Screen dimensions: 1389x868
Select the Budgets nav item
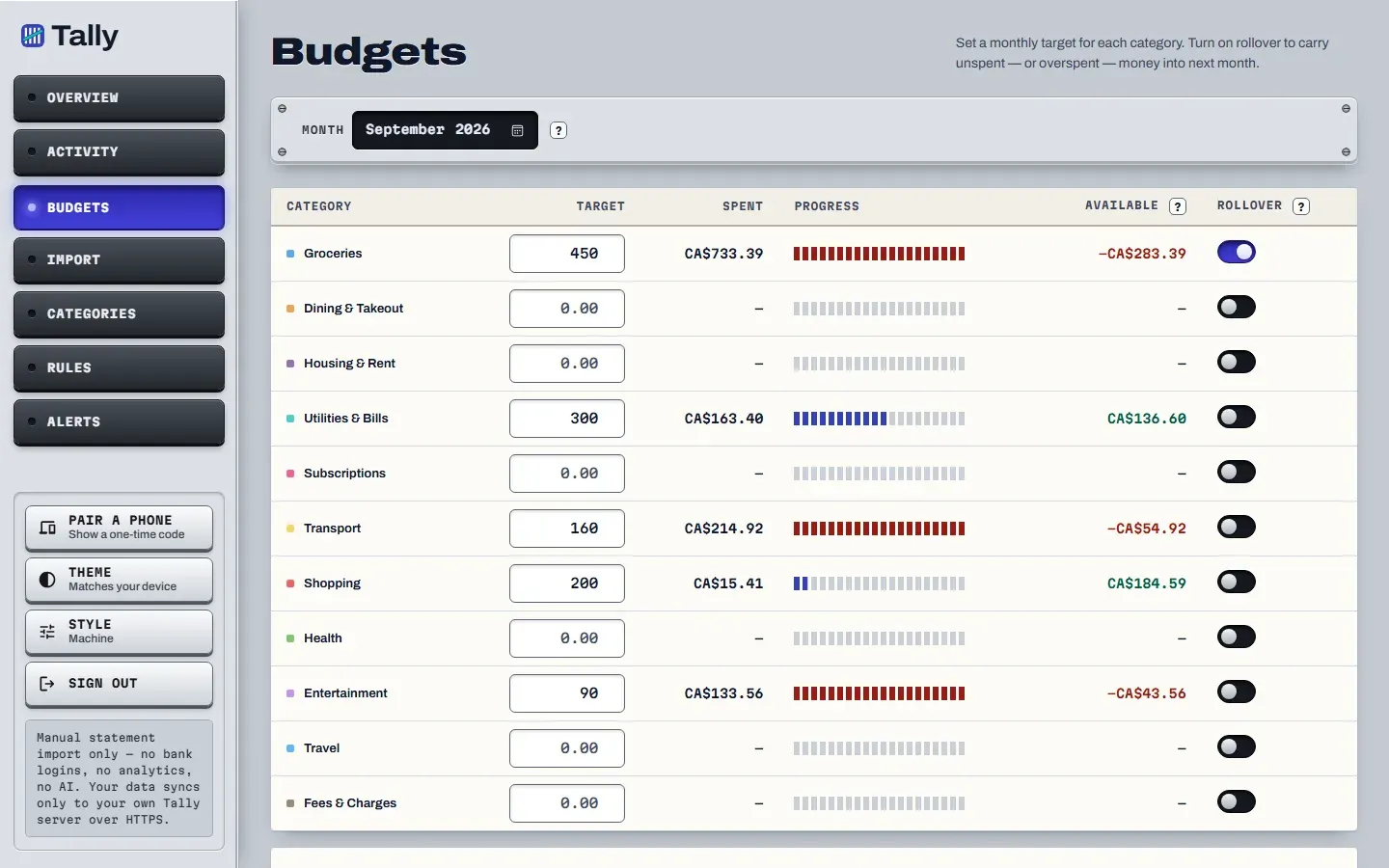pyautogui.click(x=119, y=207)
